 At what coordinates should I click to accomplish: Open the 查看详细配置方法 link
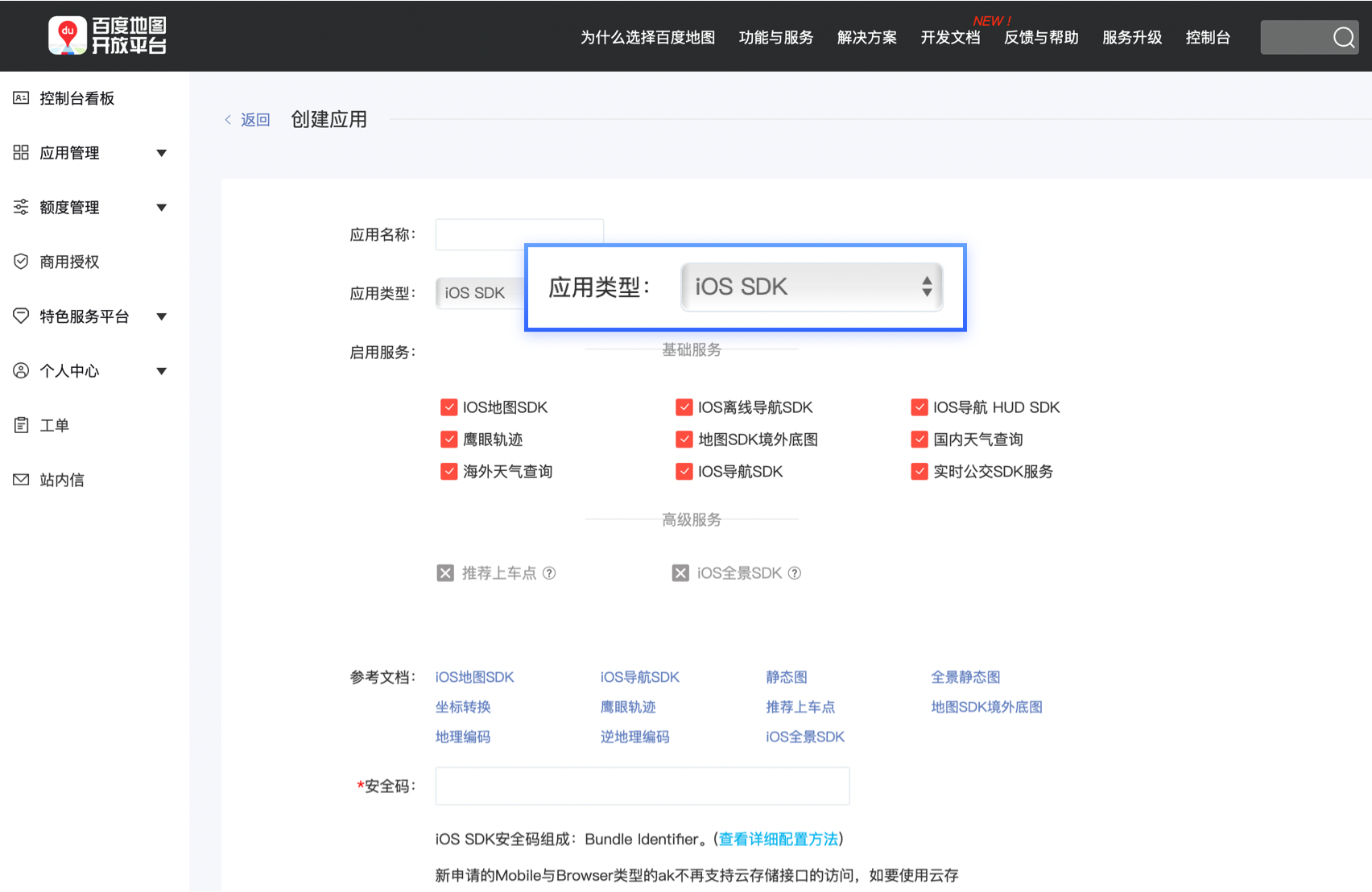tap(777, 838)
